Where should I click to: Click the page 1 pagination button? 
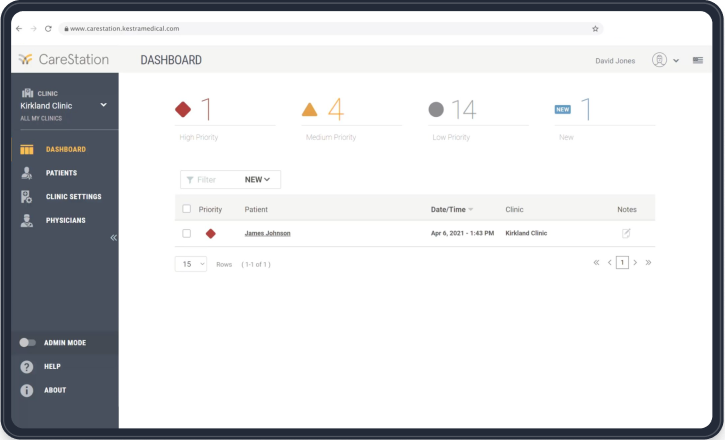pyautogui.click(x=622, y=263)
